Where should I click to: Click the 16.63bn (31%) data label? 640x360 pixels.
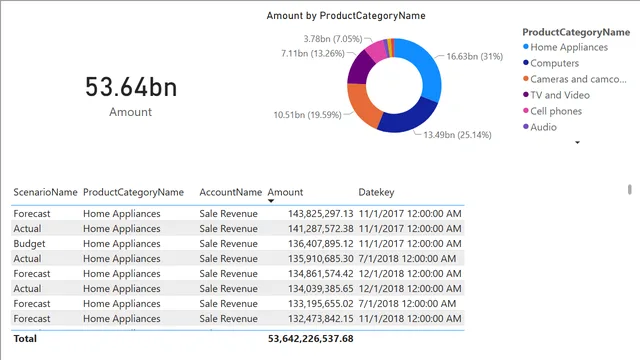[474, 56]
